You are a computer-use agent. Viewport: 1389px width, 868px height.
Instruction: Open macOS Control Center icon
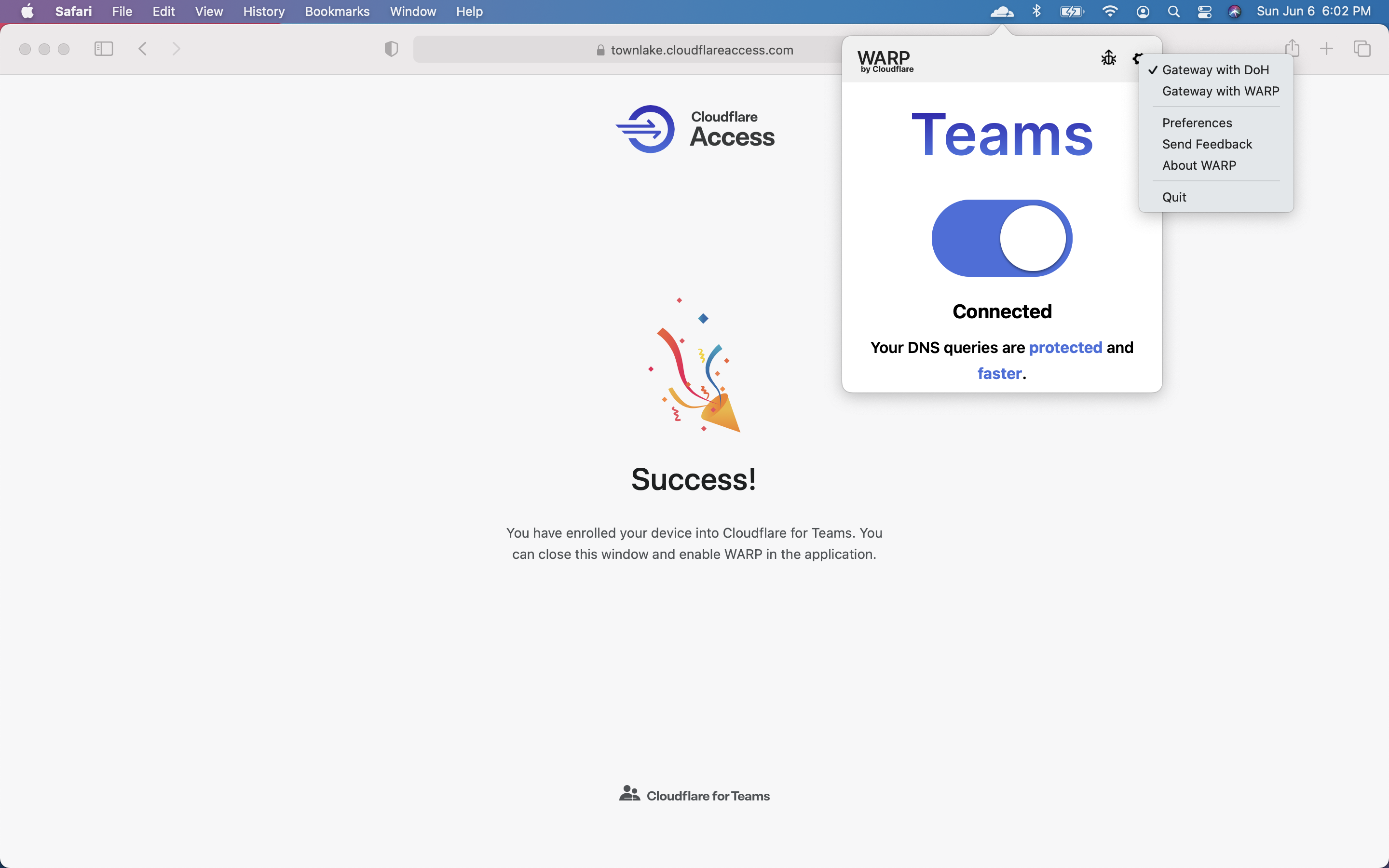1204,12
